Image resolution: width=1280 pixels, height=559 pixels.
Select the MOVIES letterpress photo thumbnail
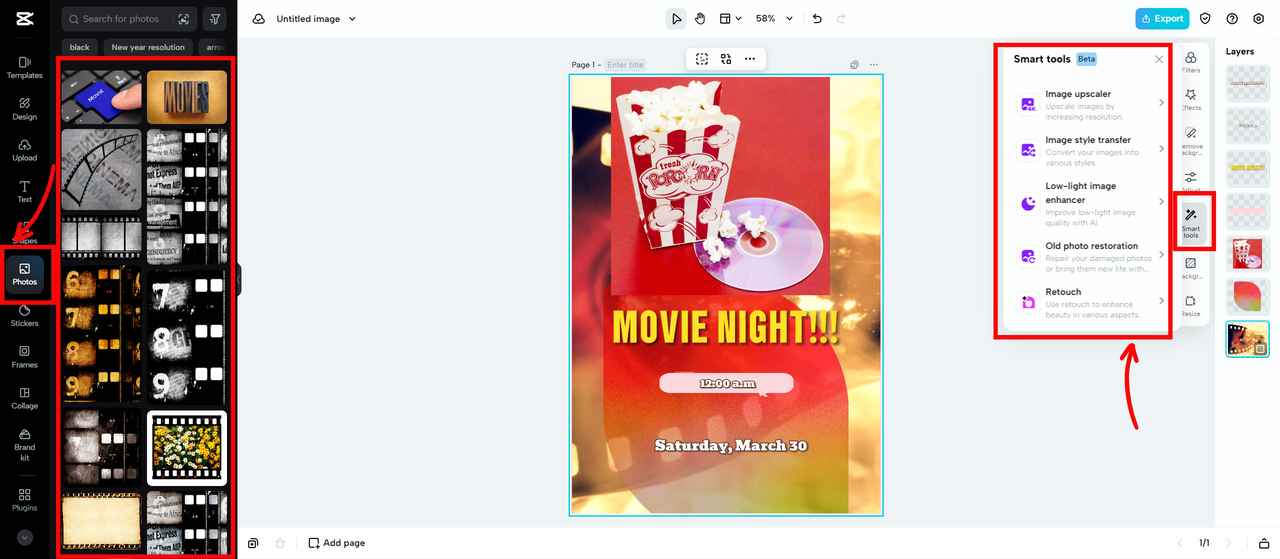(x=187, y=97)
